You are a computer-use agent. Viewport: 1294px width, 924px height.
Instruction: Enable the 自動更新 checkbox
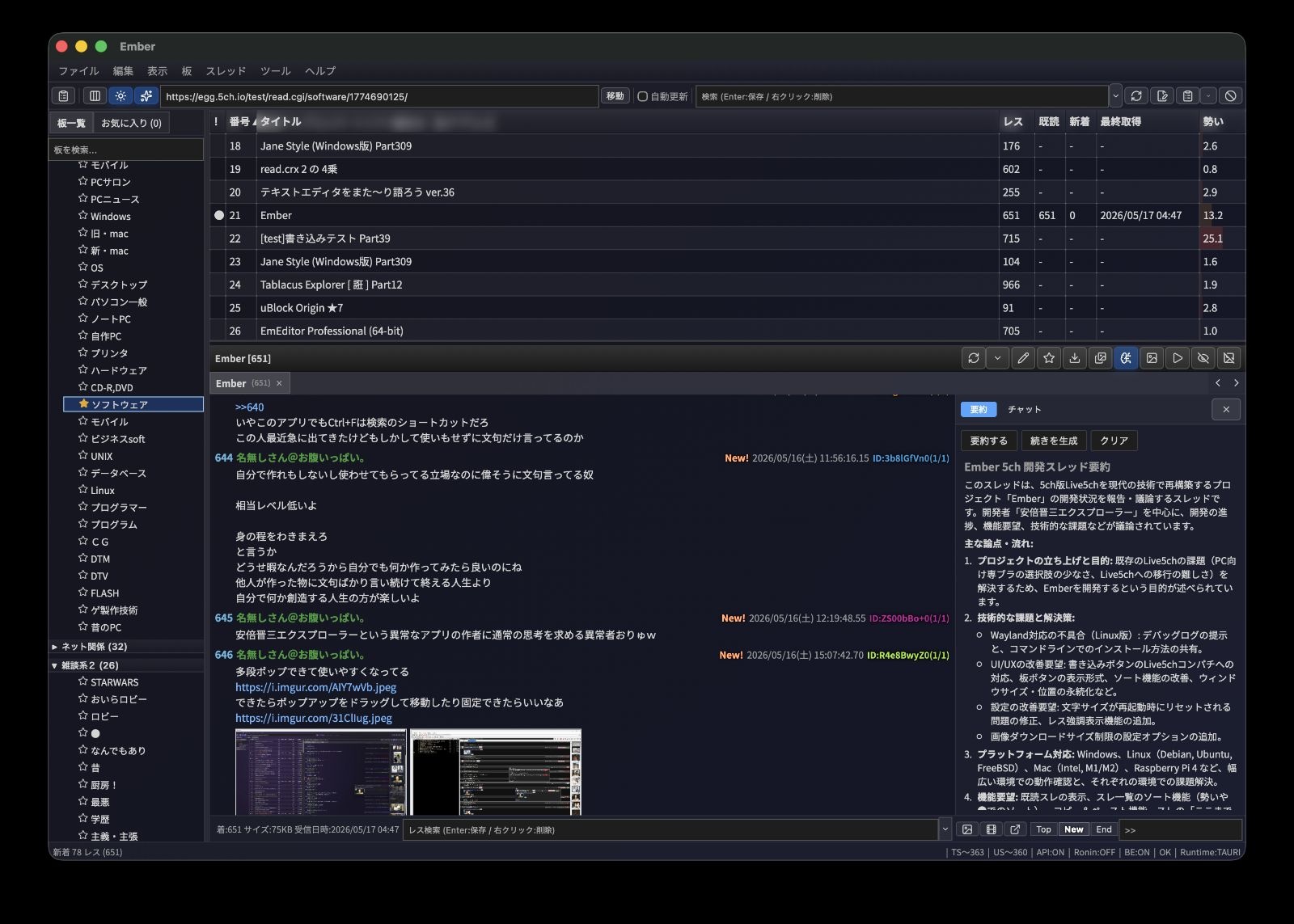(643, 96)
